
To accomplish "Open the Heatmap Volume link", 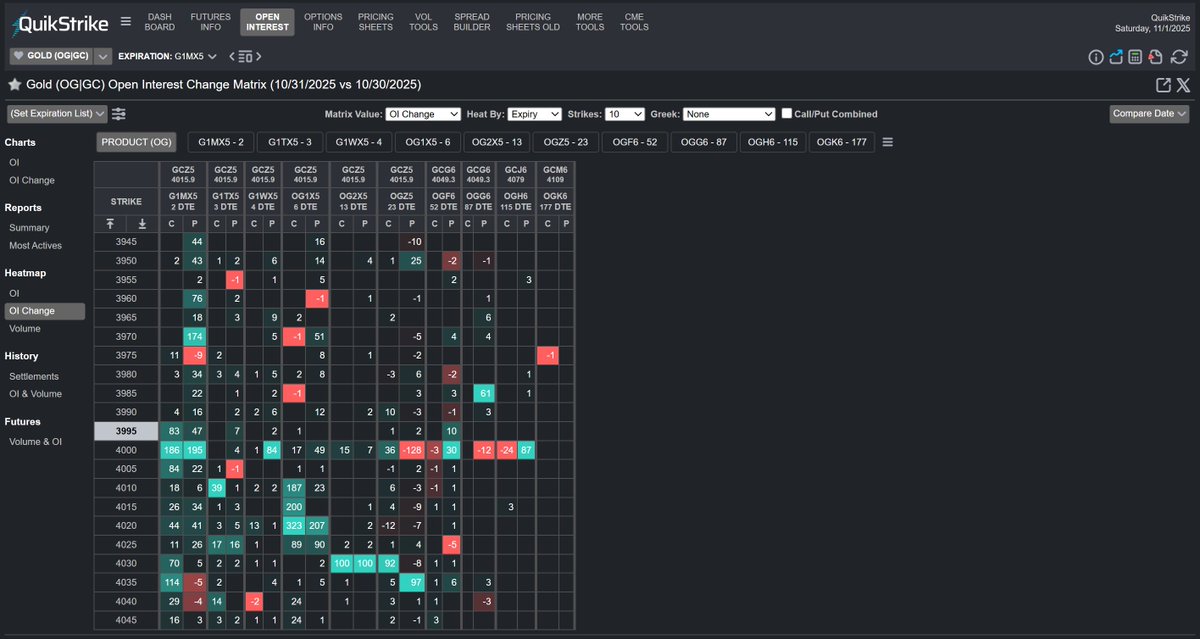I will tap(24, 328).
